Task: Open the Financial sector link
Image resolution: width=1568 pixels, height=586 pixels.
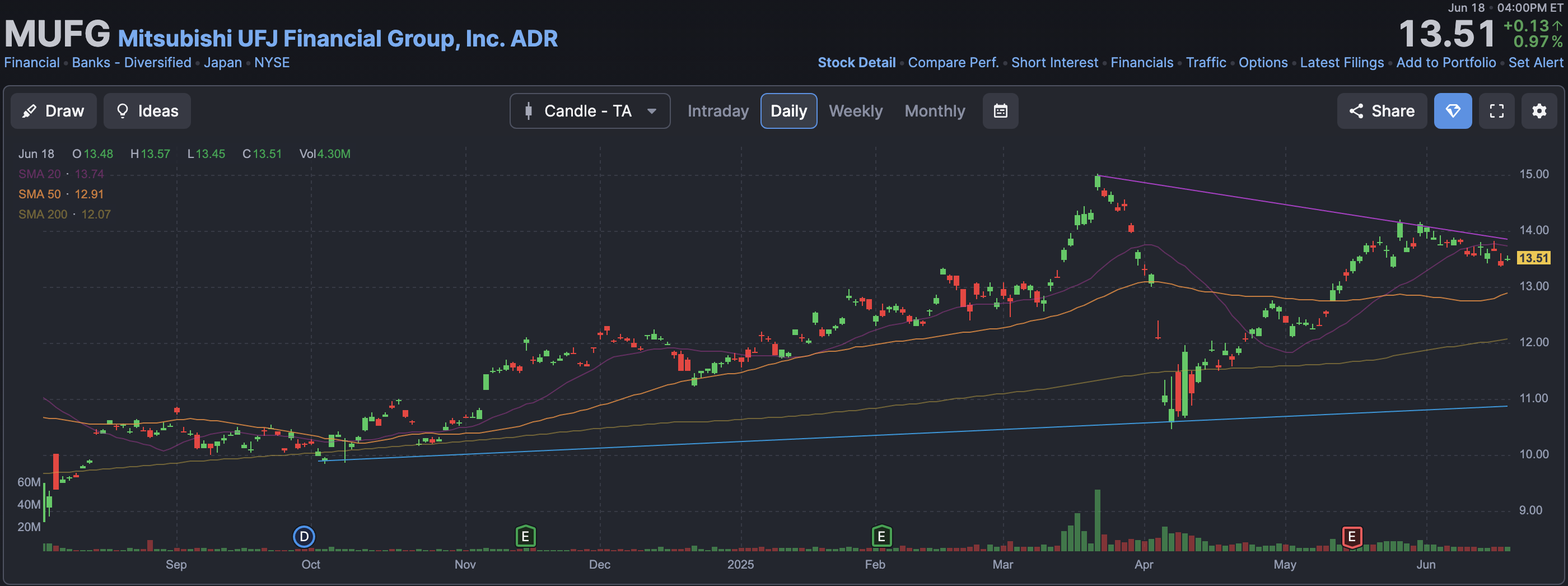Action: coord(32,63)
